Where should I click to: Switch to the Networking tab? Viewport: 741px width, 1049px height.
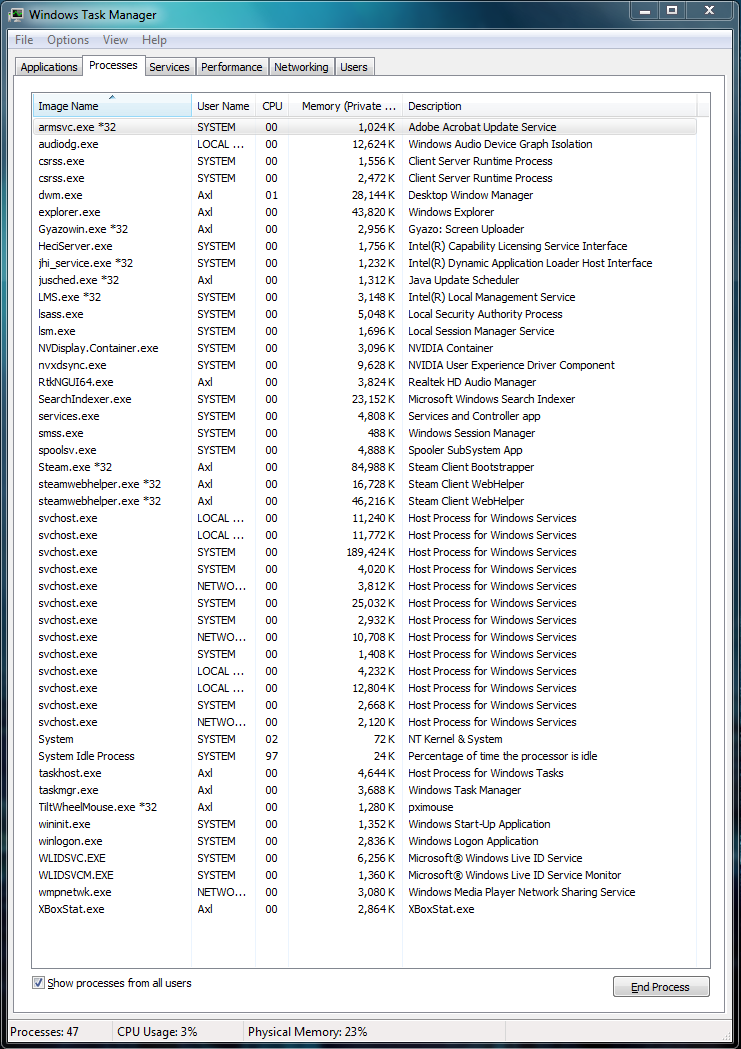click(x=301, y=67)
